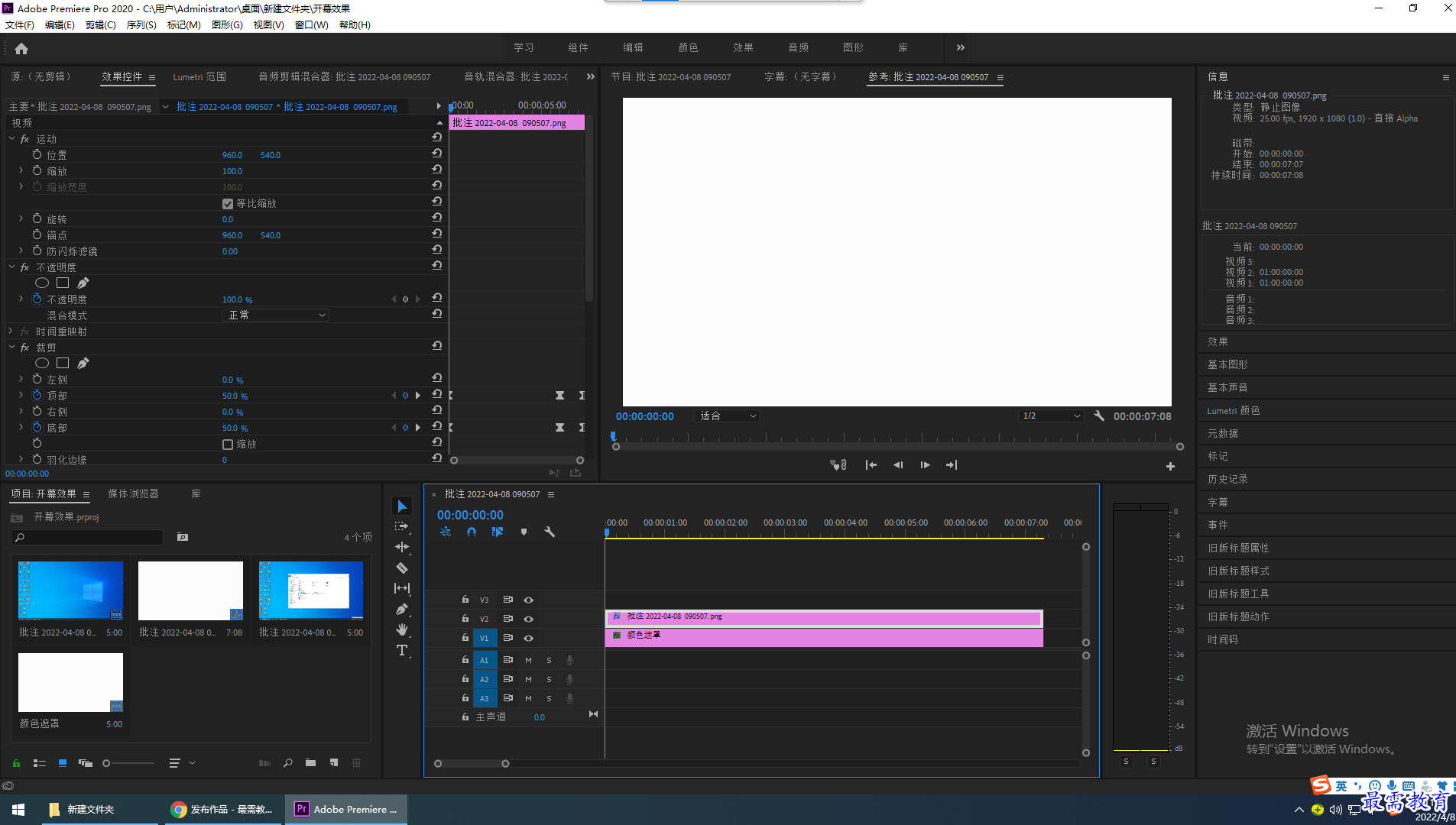Toggle V3 track output eye

[528, 600]
